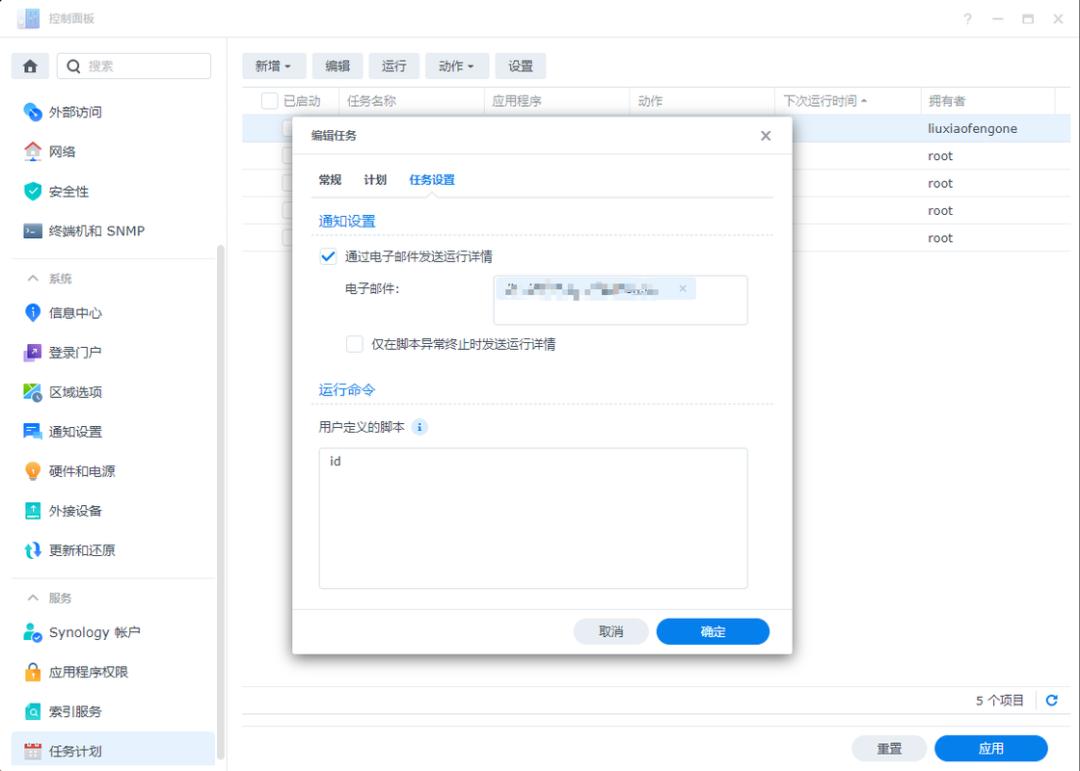Toggle 通过电子邮件发送运行详情 checkbox
Viewport: 1080px width, 771px height.
[x=328, y=256]
